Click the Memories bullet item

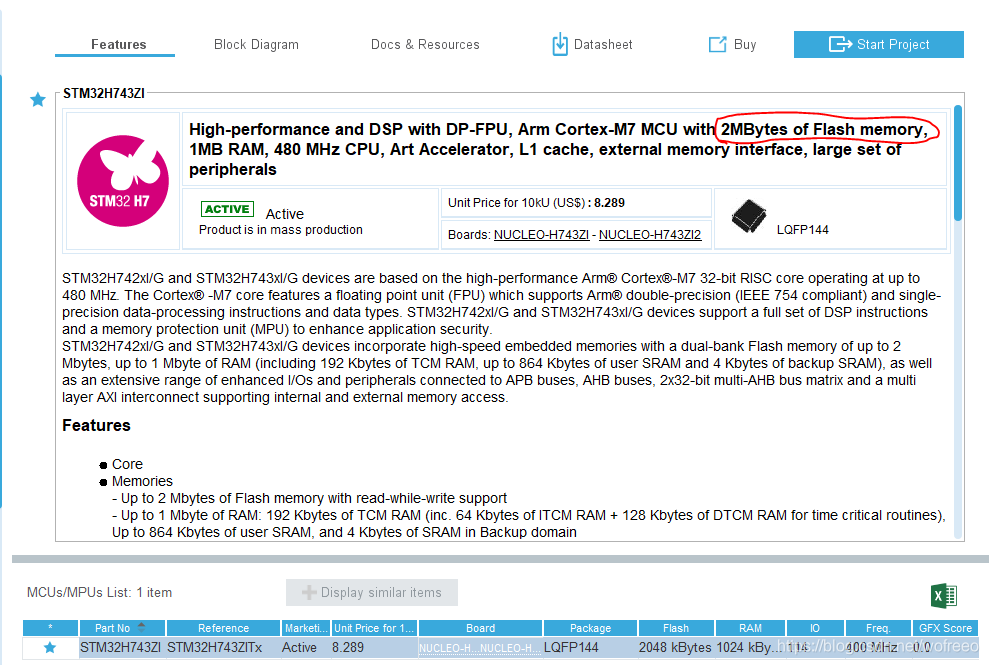click(x=142, y=481)
